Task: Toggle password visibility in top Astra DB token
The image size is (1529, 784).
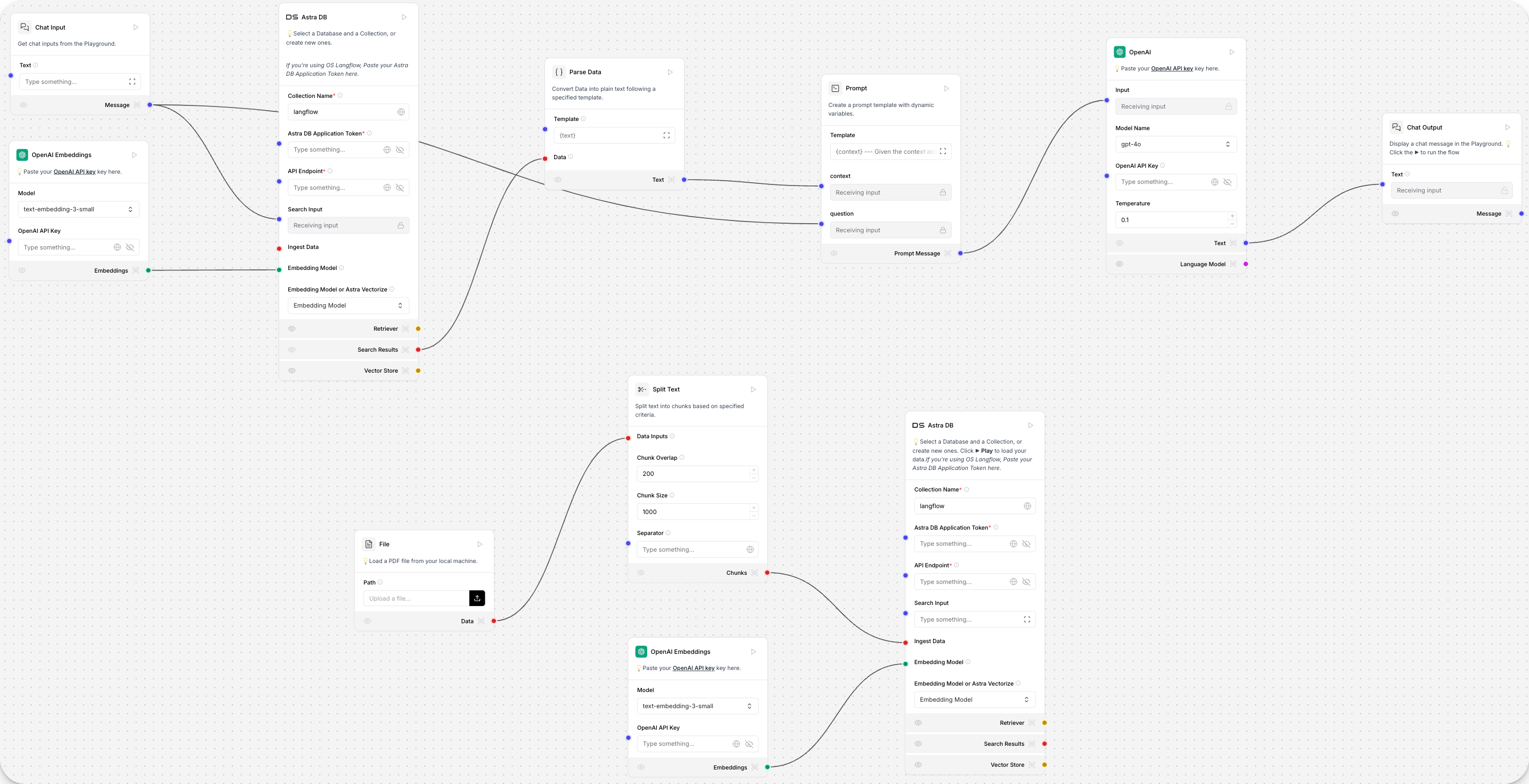Action: [x=400, y=150]
